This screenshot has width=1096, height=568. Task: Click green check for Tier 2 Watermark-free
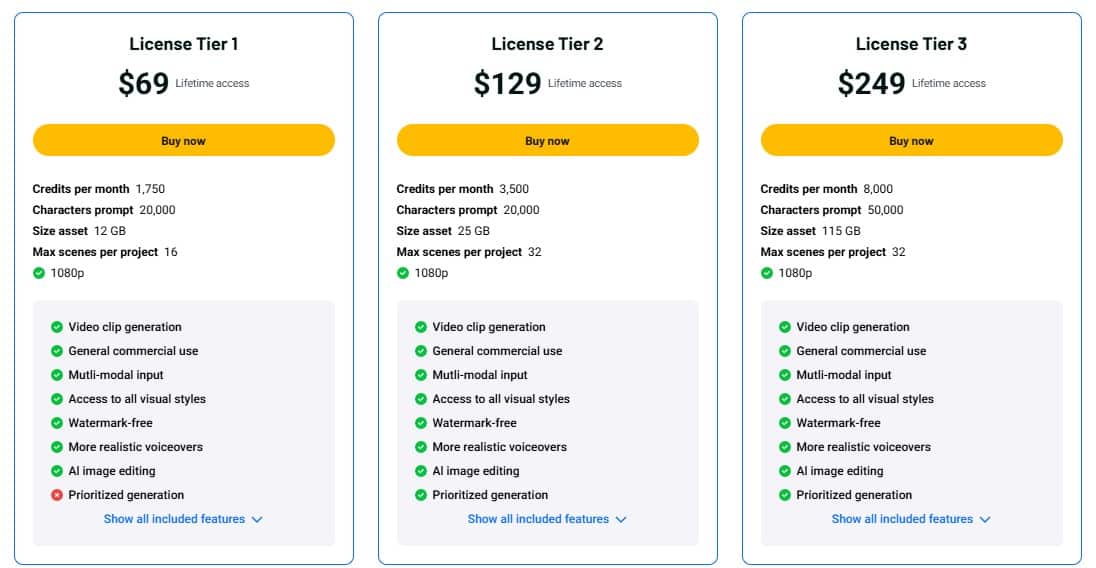(421, 423)
